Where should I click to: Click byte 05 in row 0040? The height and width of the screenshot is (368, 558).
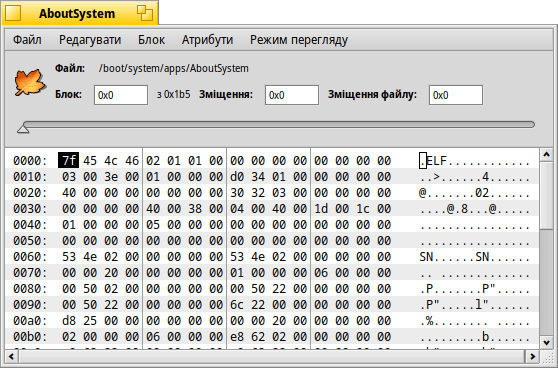click(153, 225)
